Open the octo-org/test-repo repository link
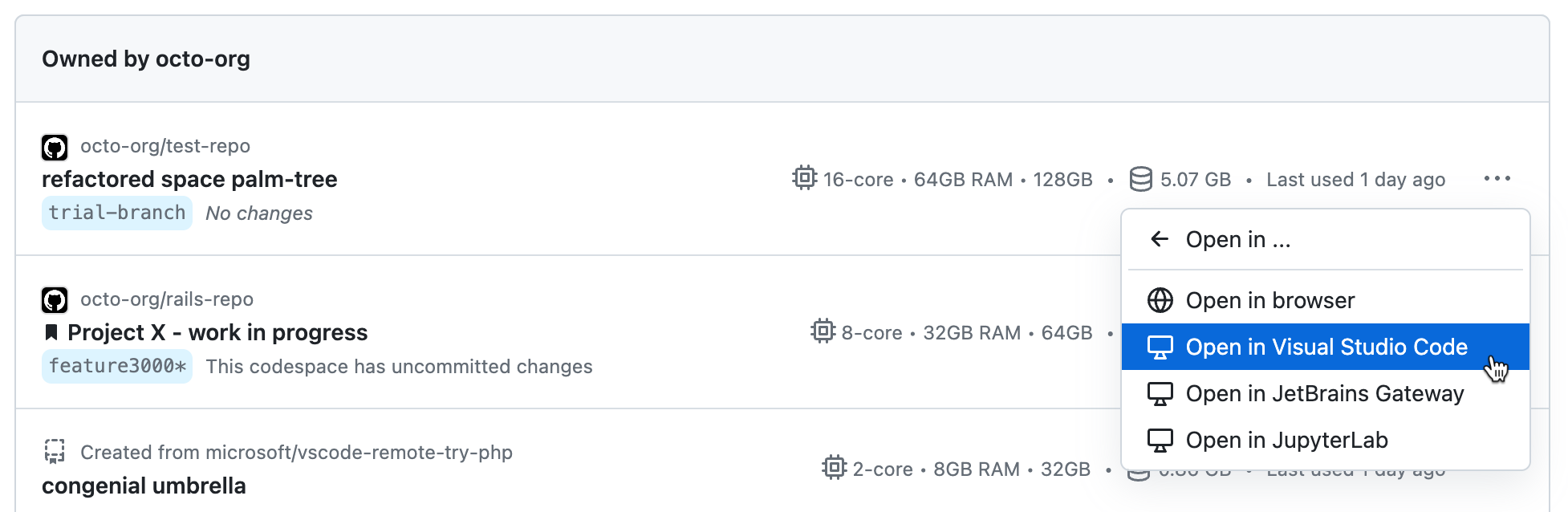1568x512 pixels. 165,146
